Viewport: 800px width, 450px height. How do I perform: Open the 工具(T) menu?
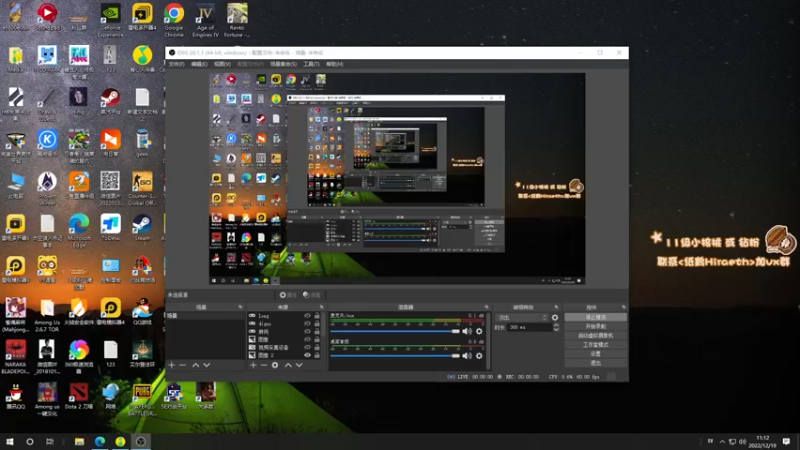point(311,64)
